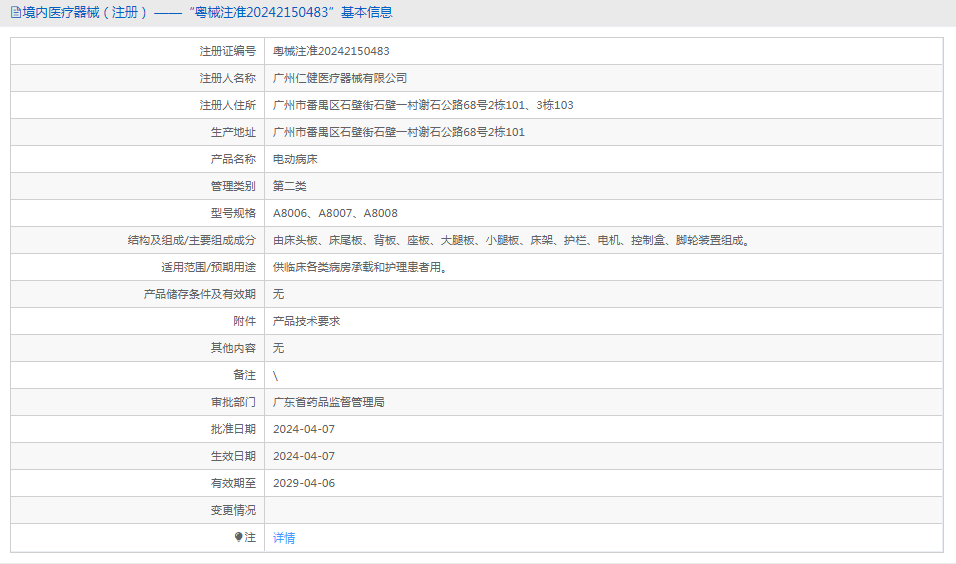Select the production address in the 生产地址 row
This screenshot has height=564, width=956.
coord(399,132)
